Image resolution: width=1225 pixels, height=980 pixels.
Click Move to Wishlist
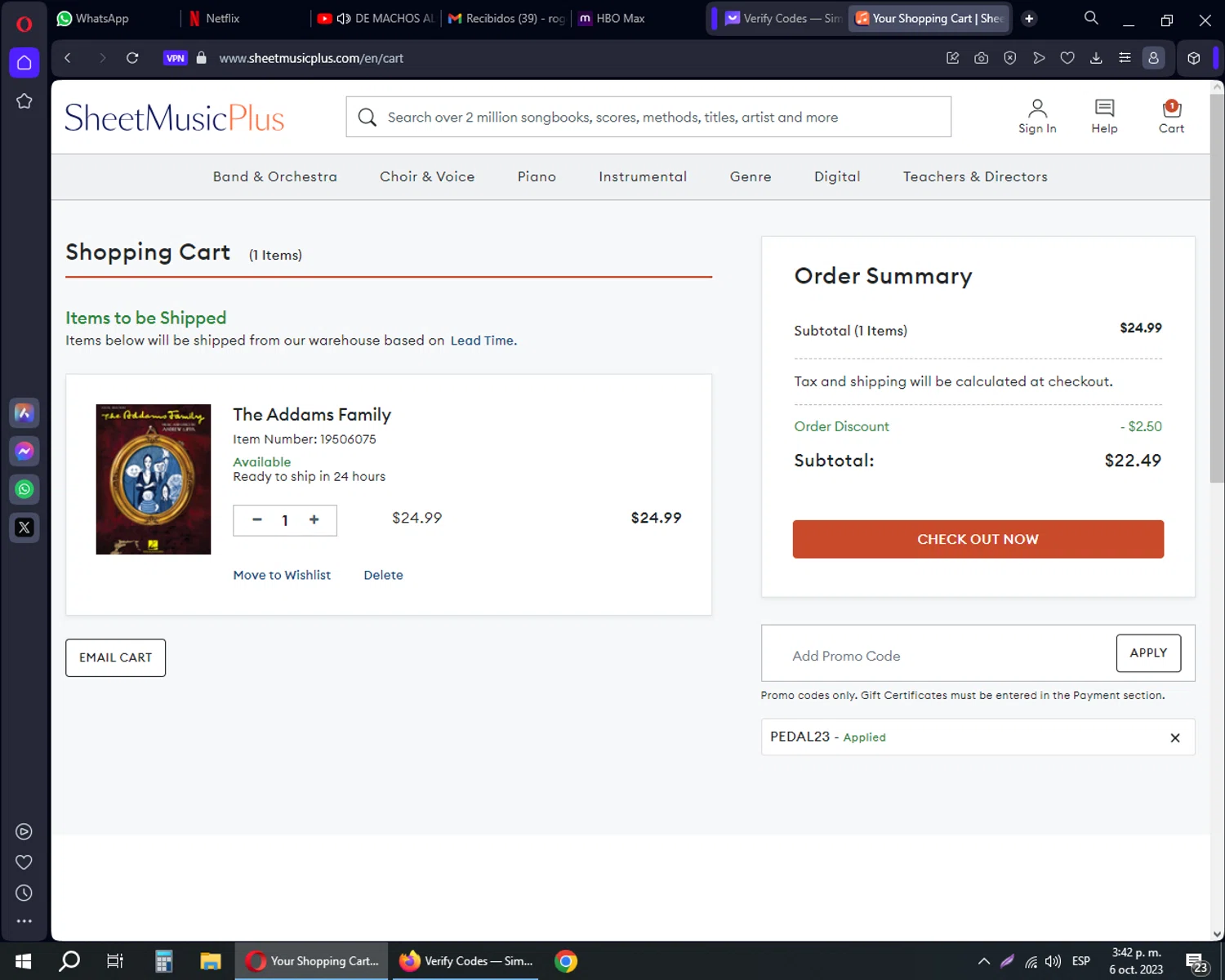[x=282, y=575]
